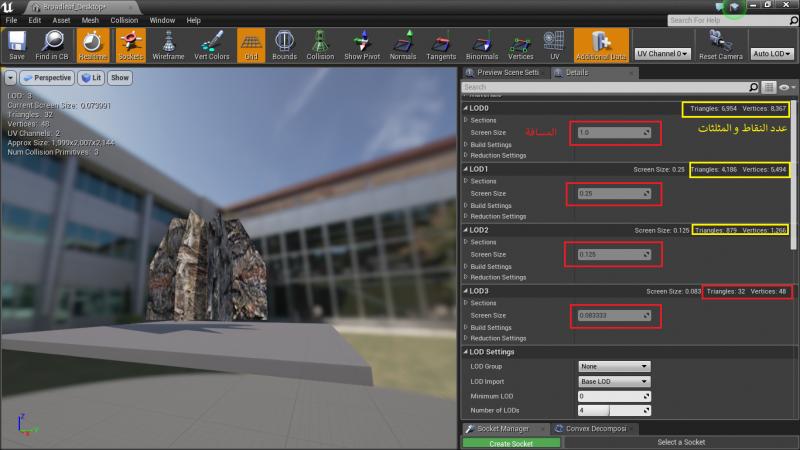Collapse the LOD Settings section

[465, 352]
